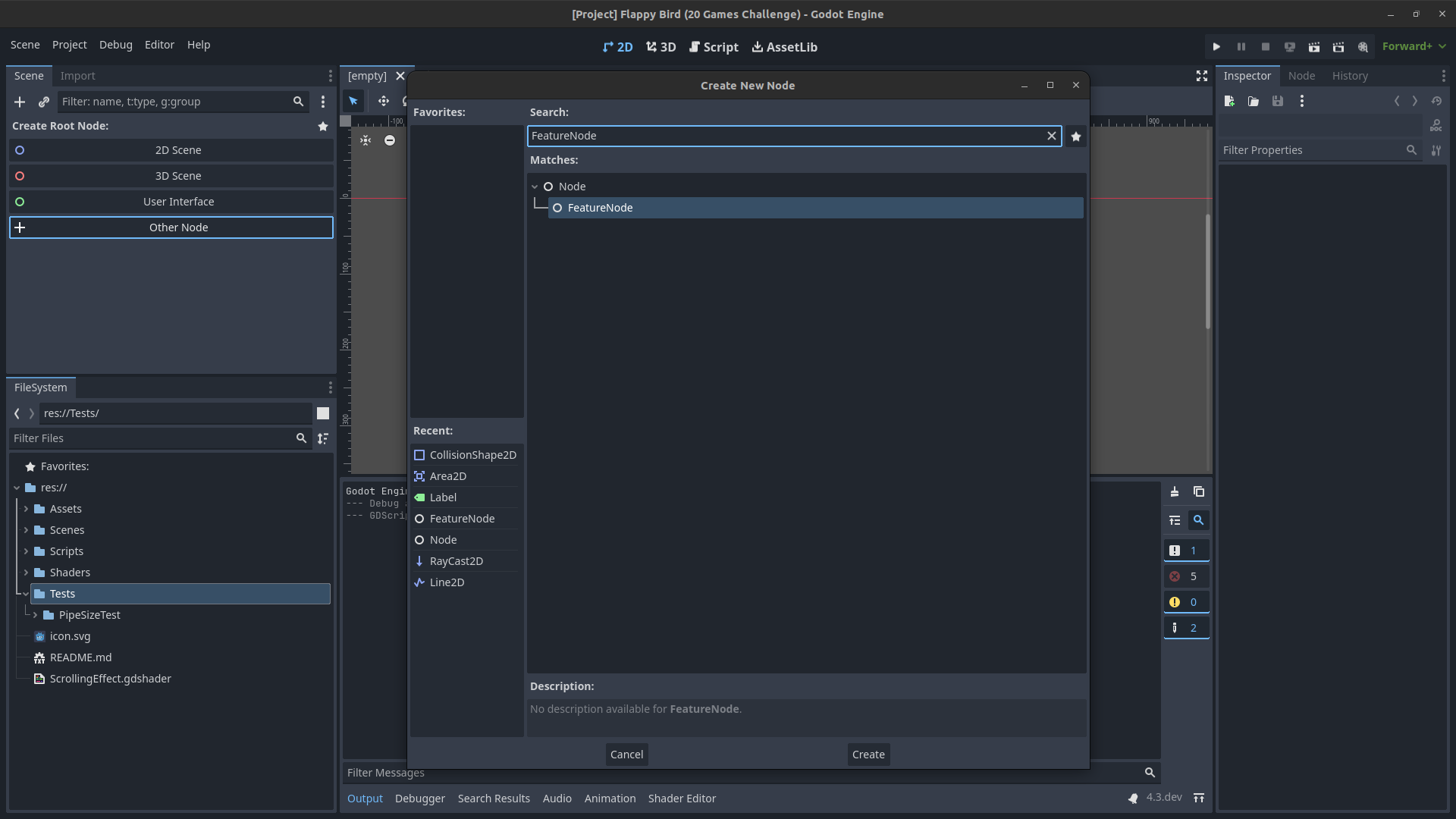Expand the Scripts folder
Image resolution: width=1456 pixels, height=819 pixels.
tap(26, 551)
